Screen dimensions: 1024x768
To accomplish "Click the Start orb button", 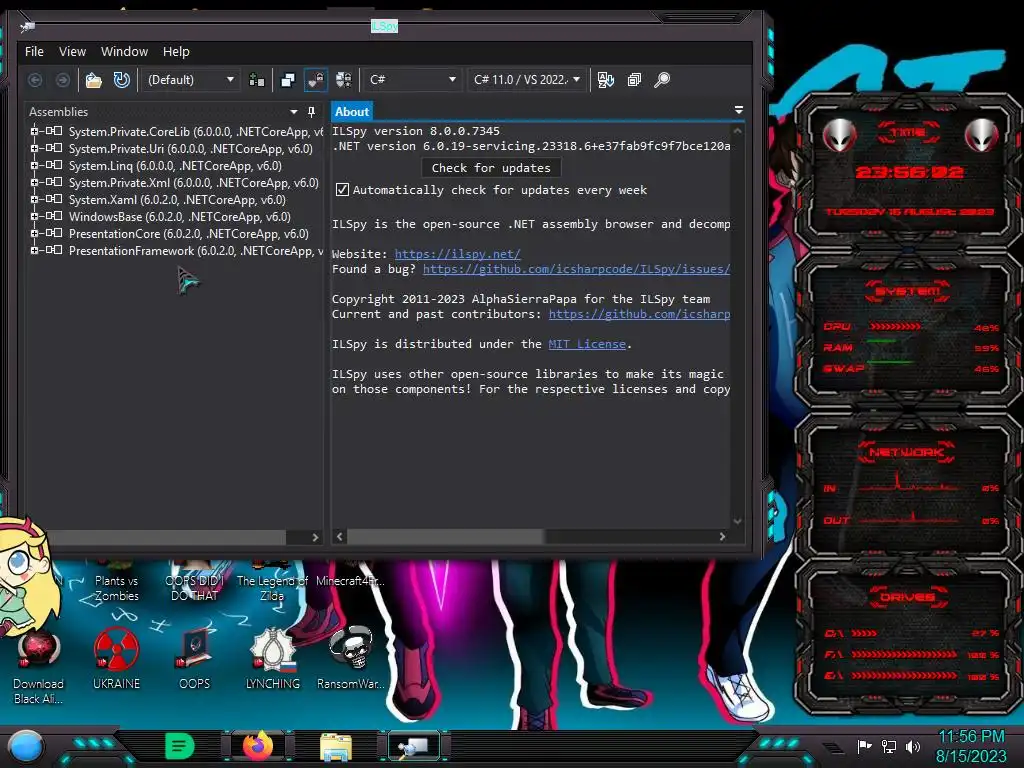I will [25, 747].
